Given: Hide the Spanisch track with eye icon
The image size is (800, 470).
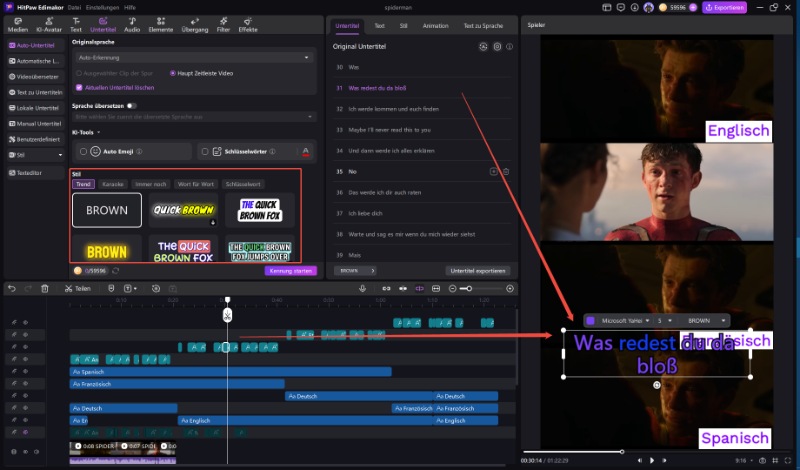Looking at the screenshot, I should [x=25, y=372].
